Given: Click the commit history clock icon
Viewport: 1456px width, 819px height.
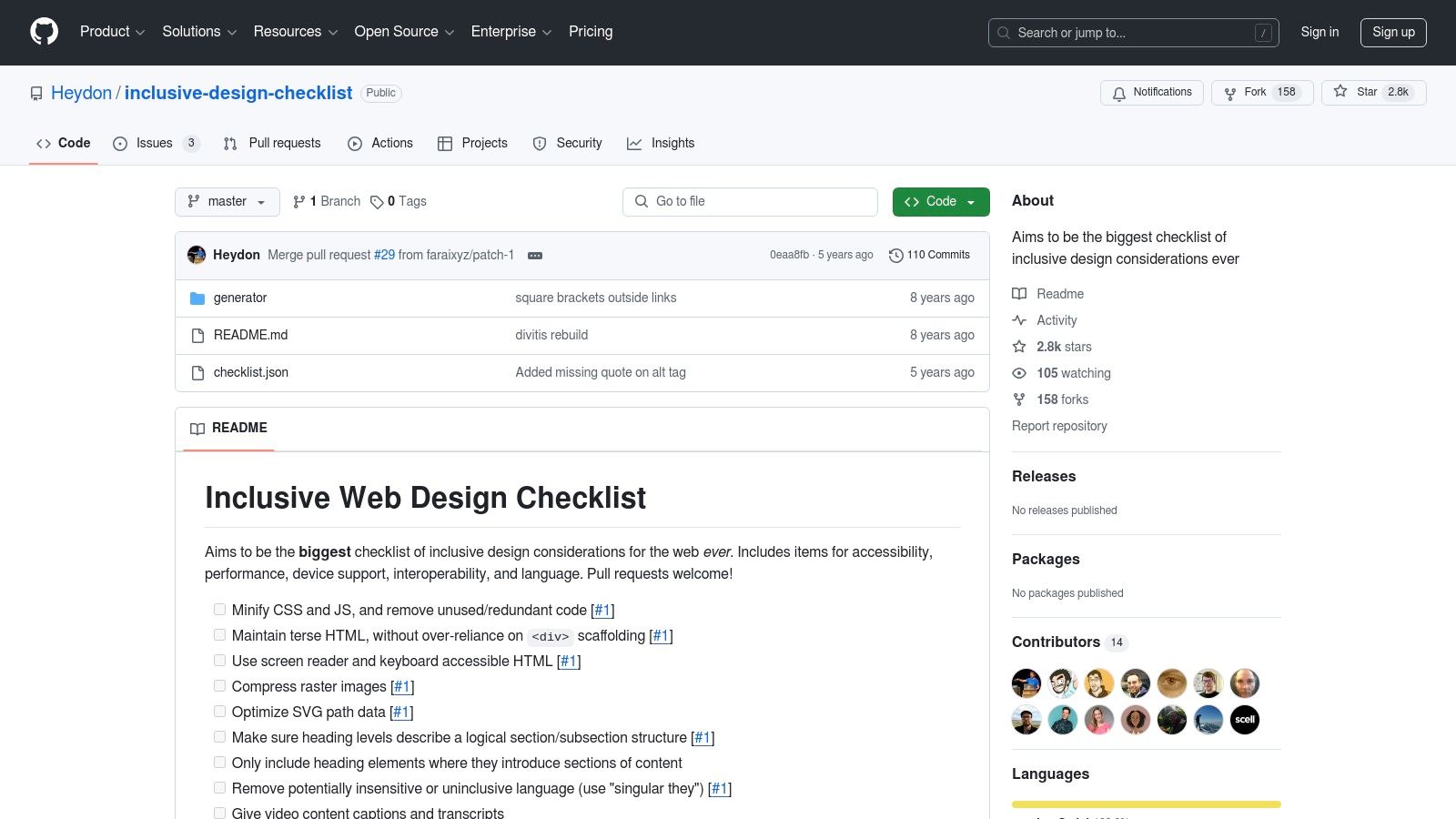Looking at the screenshot, I should pyautogui.click(x=895, y=256).
